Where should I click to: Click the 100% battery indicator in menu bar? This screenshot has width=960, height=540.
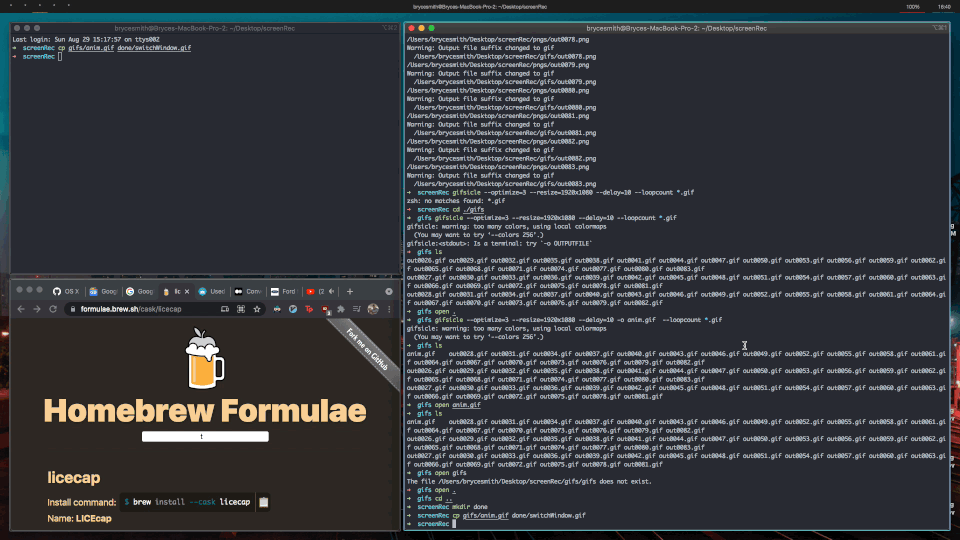[913, 7]
